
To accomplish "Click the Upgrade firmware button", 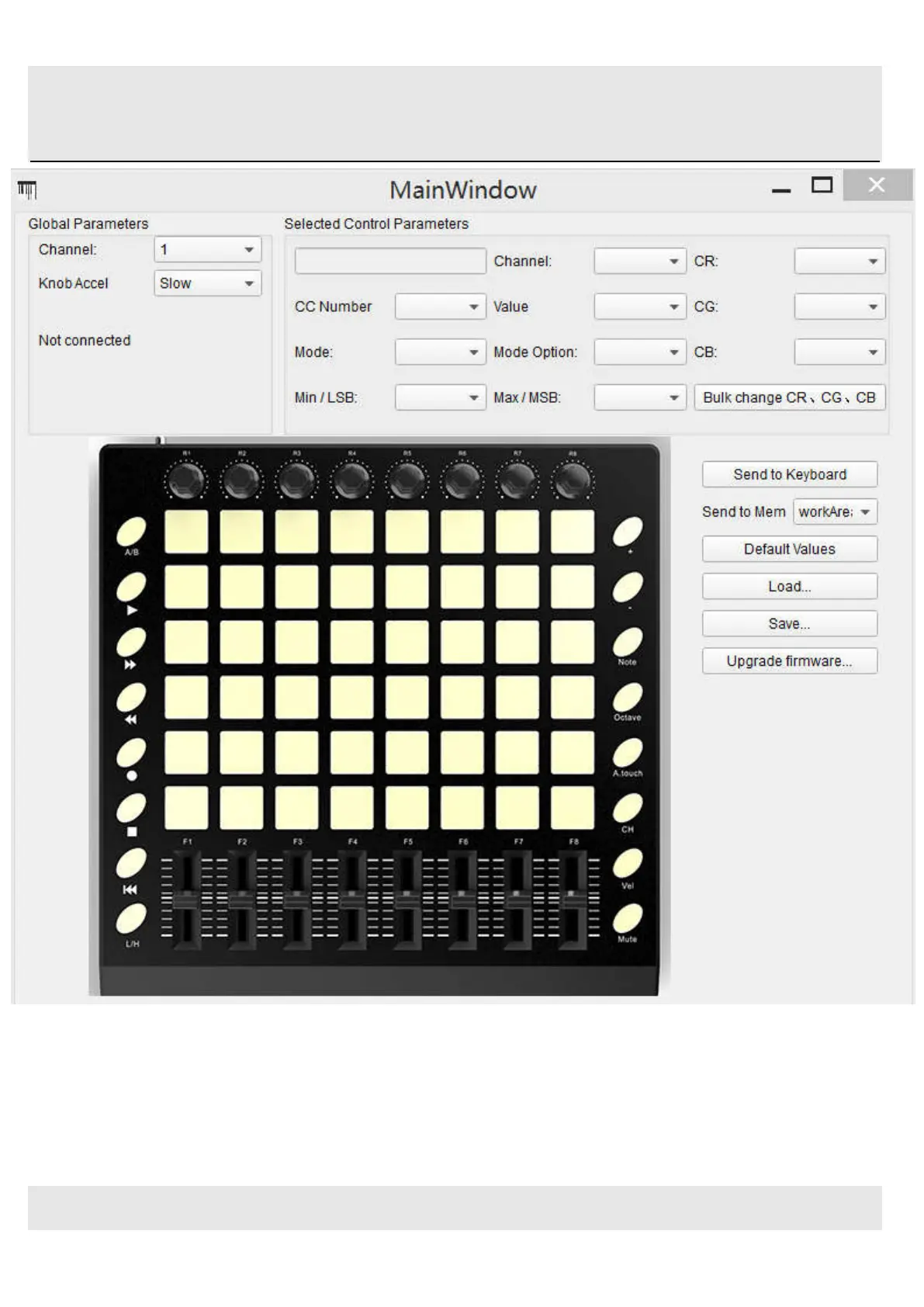I will coord(789,661).
